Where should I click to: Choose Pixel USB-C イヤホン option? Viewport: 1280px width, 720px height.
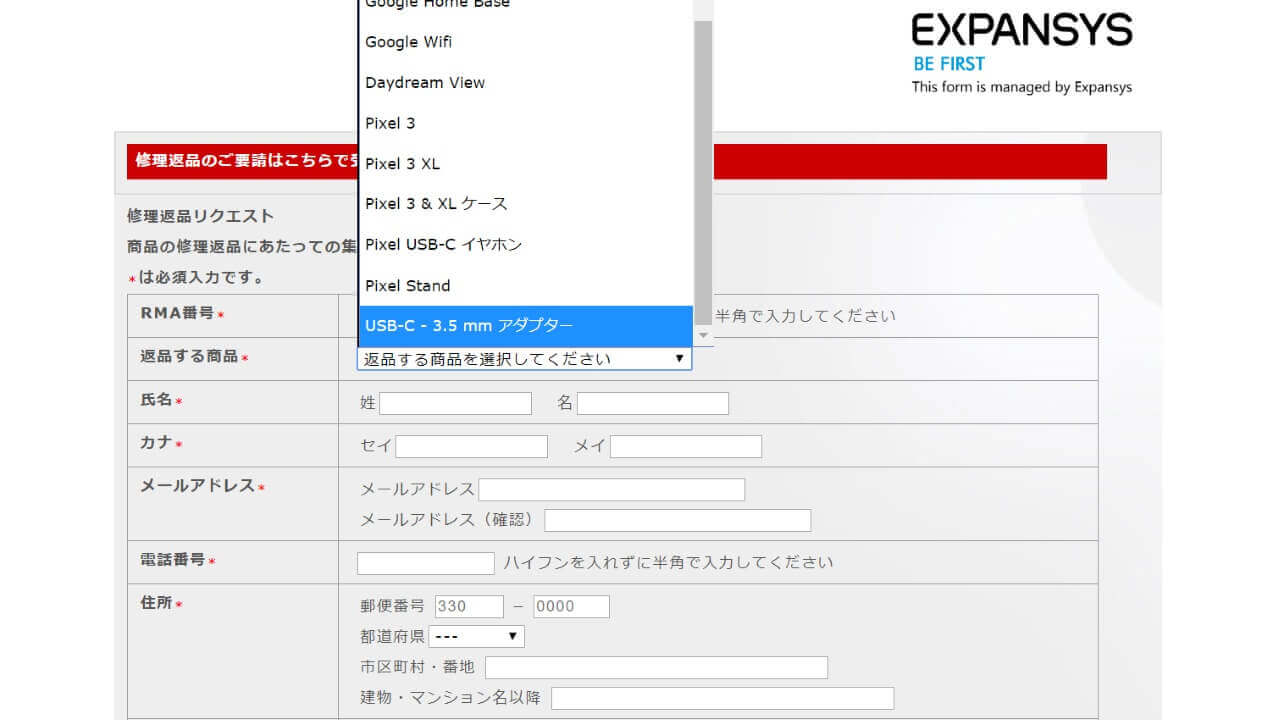443,245
